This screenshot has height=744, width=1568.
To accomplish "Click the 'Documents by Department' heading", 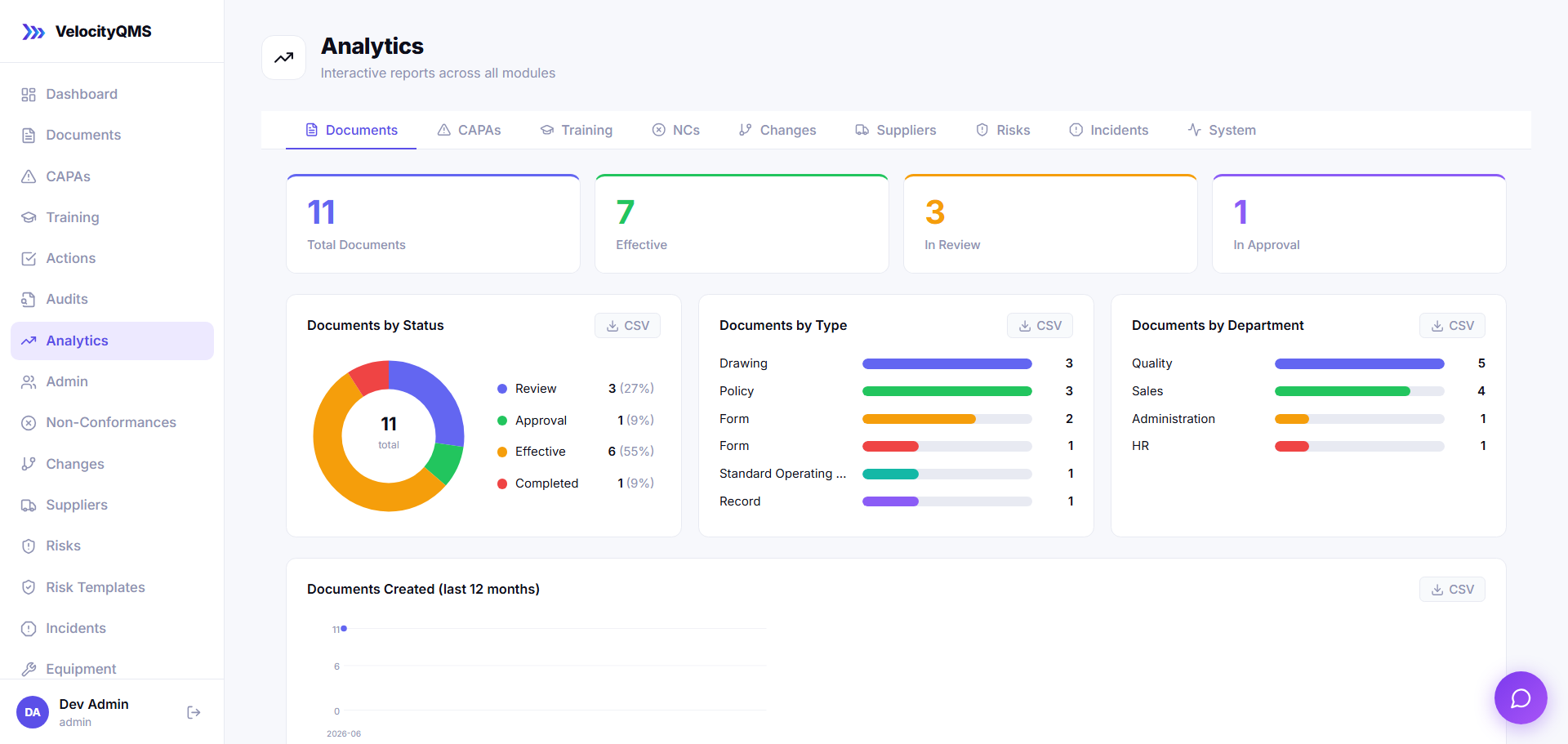I will tap(1218, 325).
